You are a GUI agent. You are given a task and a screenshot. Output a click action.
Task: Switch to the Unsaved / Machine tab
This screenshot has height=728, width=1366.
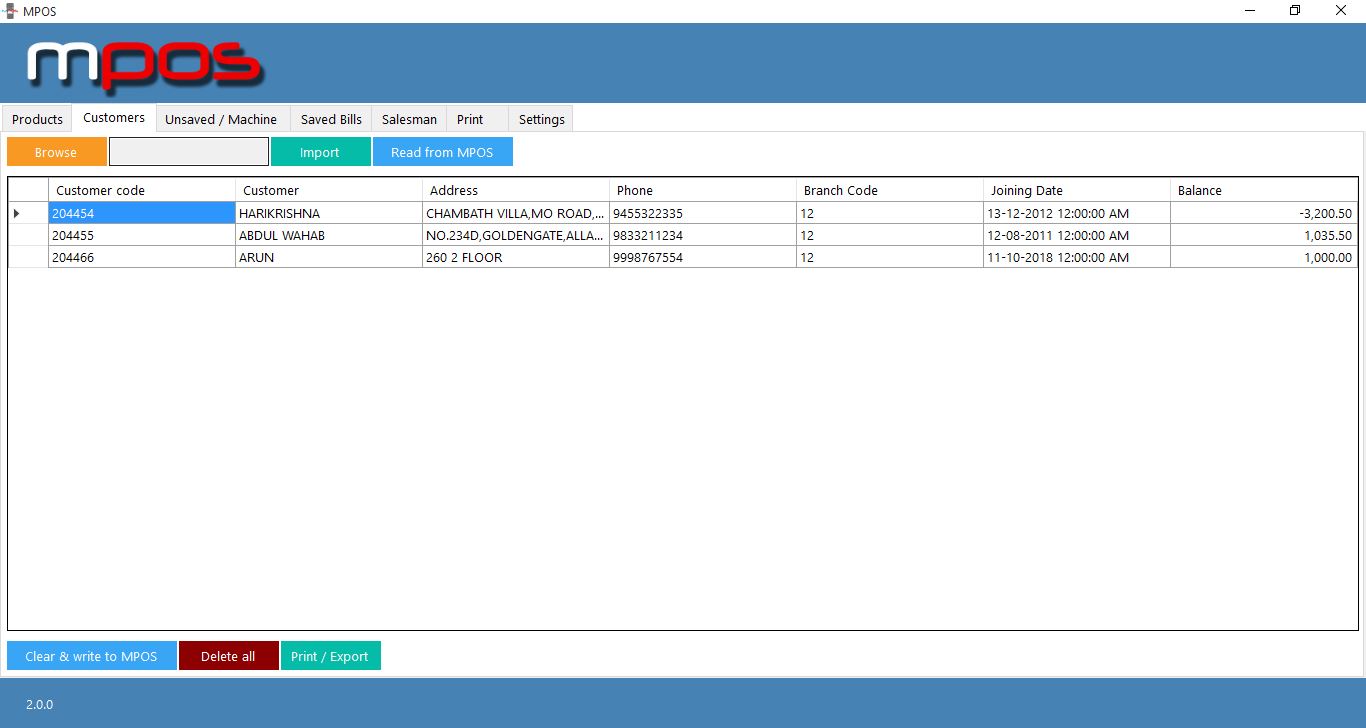click(221, 119)
